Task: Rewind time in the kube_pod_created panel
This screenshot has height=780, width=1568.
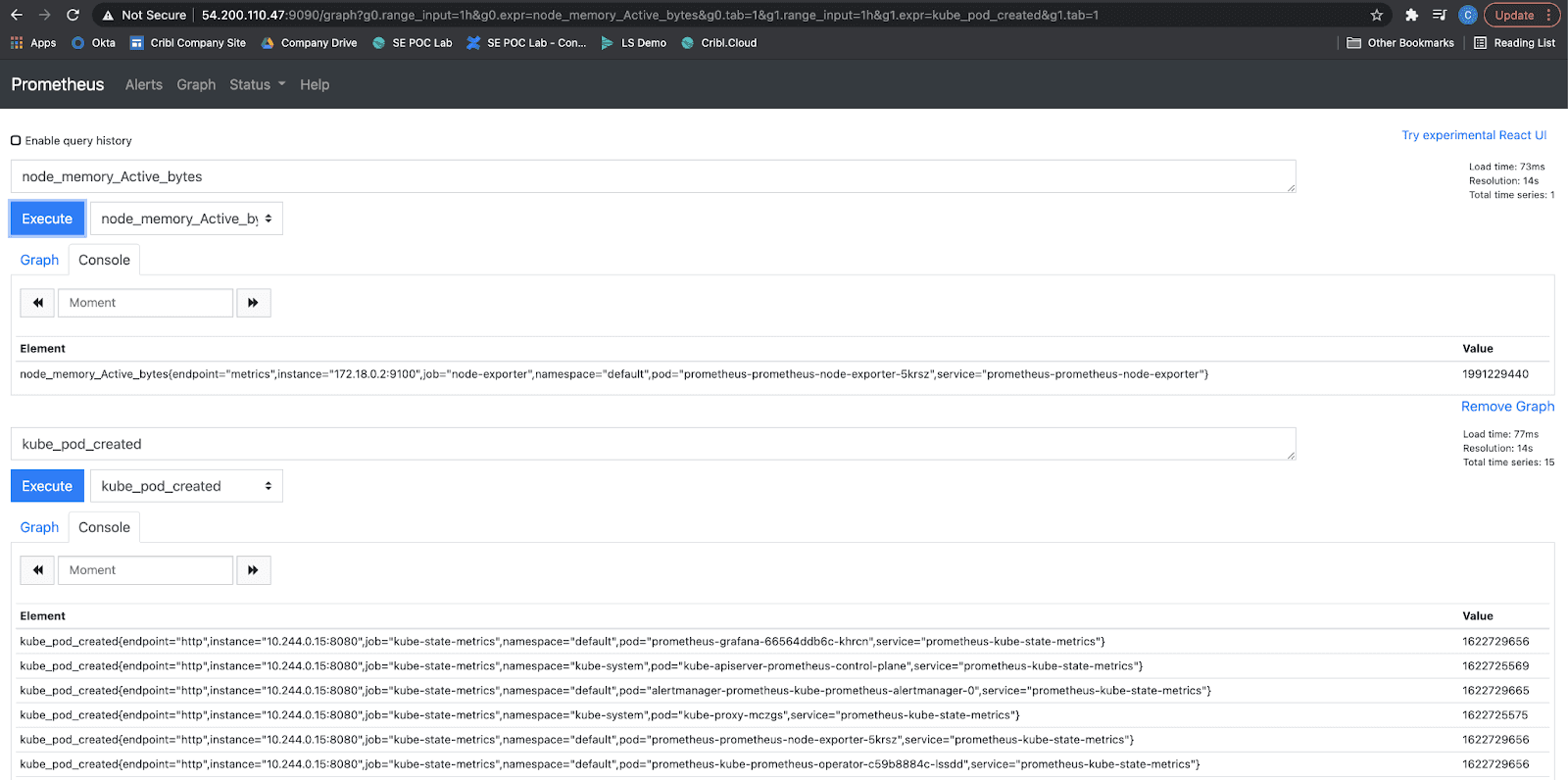Action: tap(37, 570)
